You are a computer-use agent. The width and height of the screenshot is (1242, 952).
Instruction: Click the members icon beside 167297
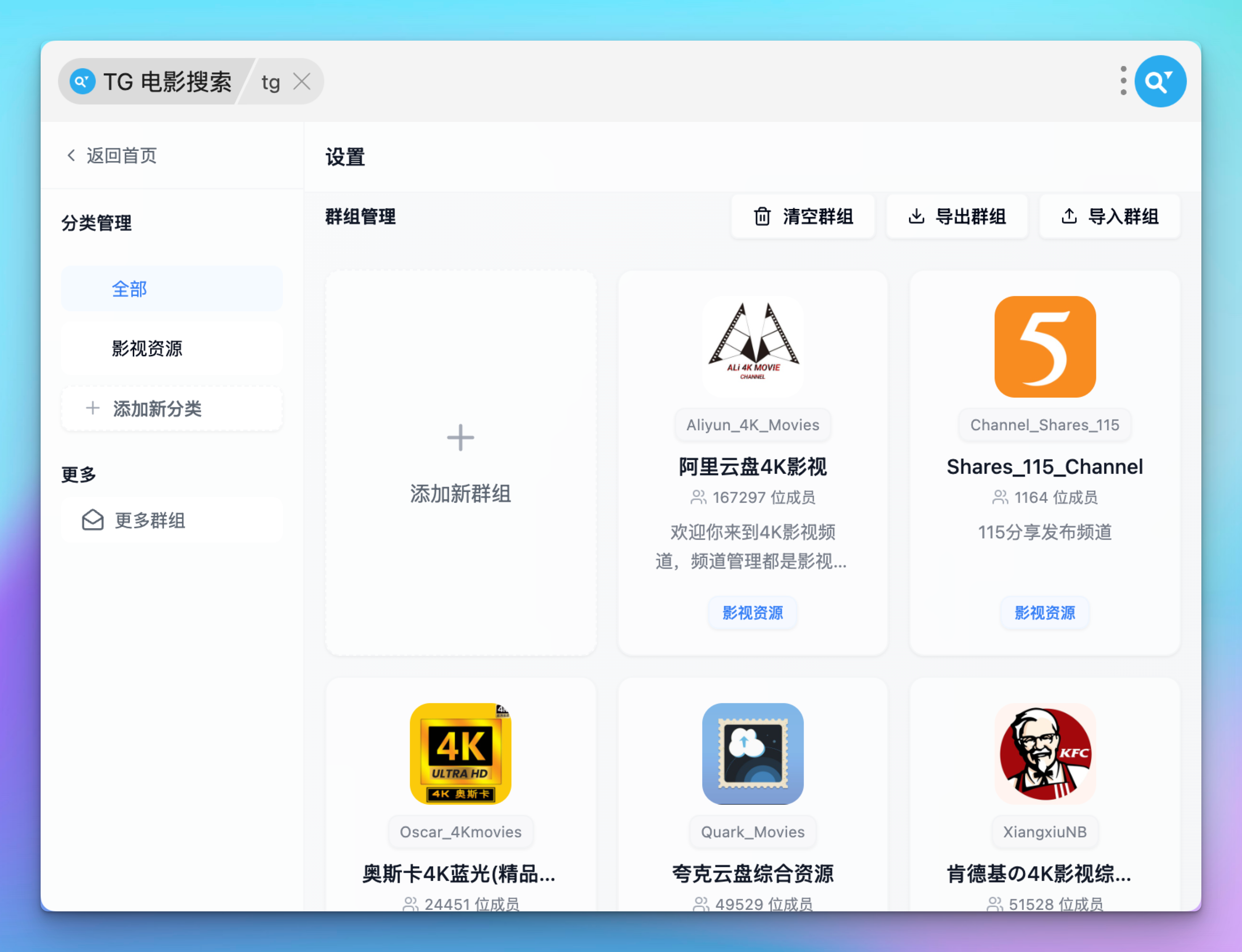pyautogui.click(x=698, y=497)
